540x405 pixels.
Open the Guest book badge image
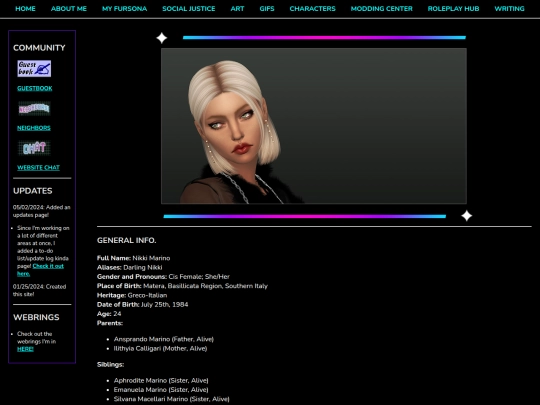point(34,69)
